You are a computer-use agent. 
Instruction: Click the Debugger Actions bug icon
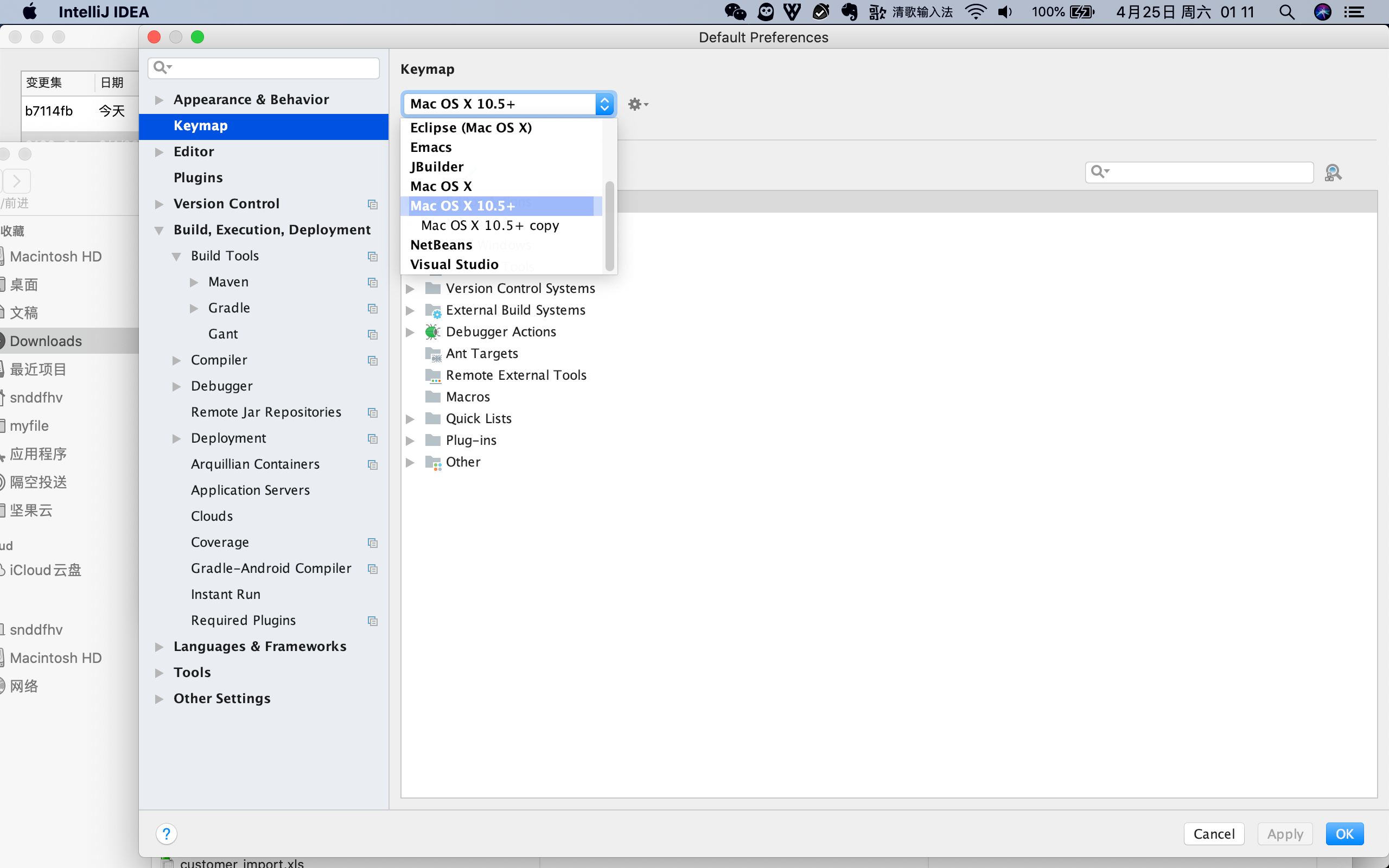432,332
